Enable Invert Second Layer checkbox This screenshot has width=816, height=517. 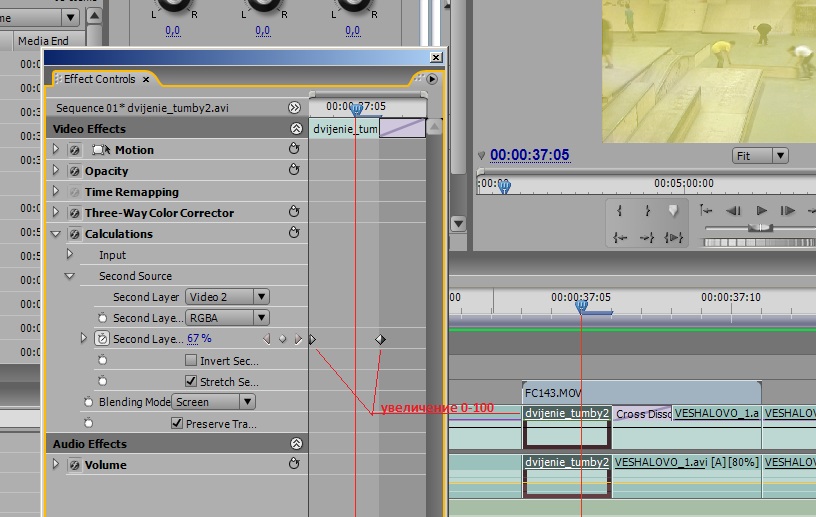(x=191, y=360)
